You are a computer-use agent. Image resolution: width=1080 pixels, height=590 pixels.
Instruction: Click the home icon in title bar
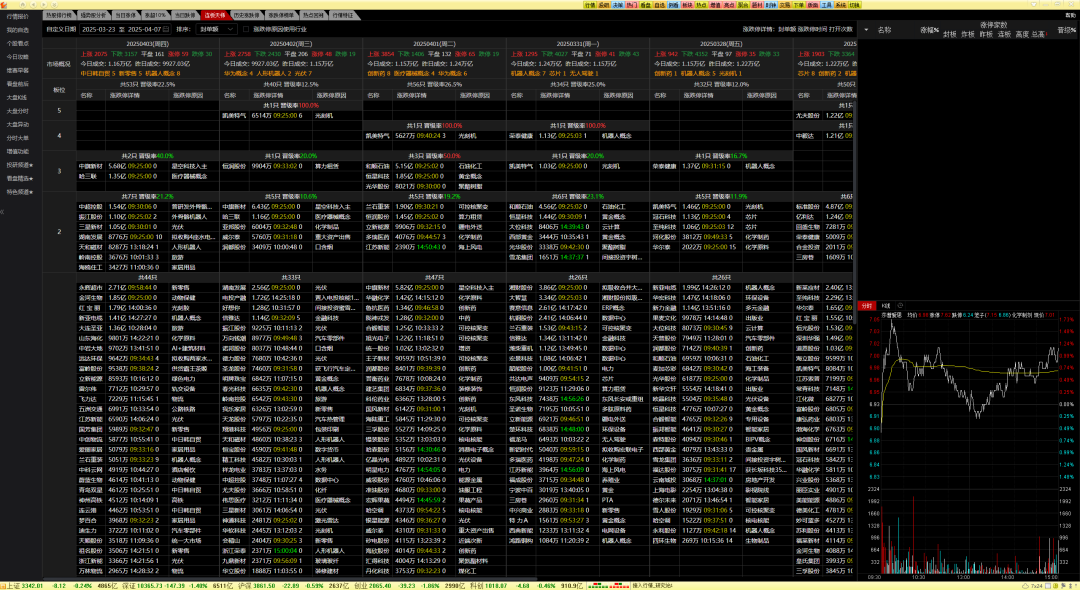pos(23,4)
